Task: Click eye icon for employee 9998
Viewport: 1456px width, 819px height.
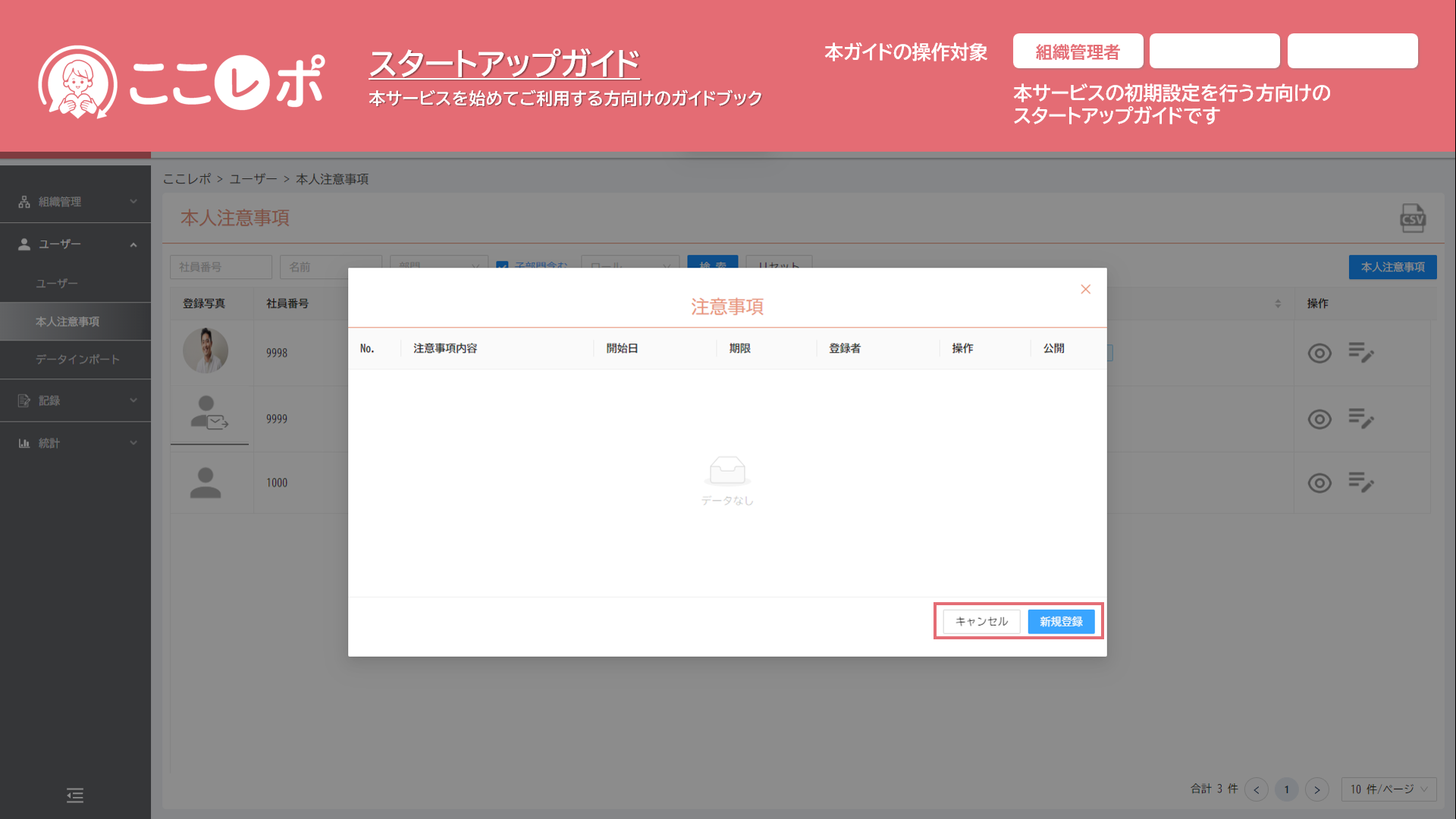Action: (1319, 353)
